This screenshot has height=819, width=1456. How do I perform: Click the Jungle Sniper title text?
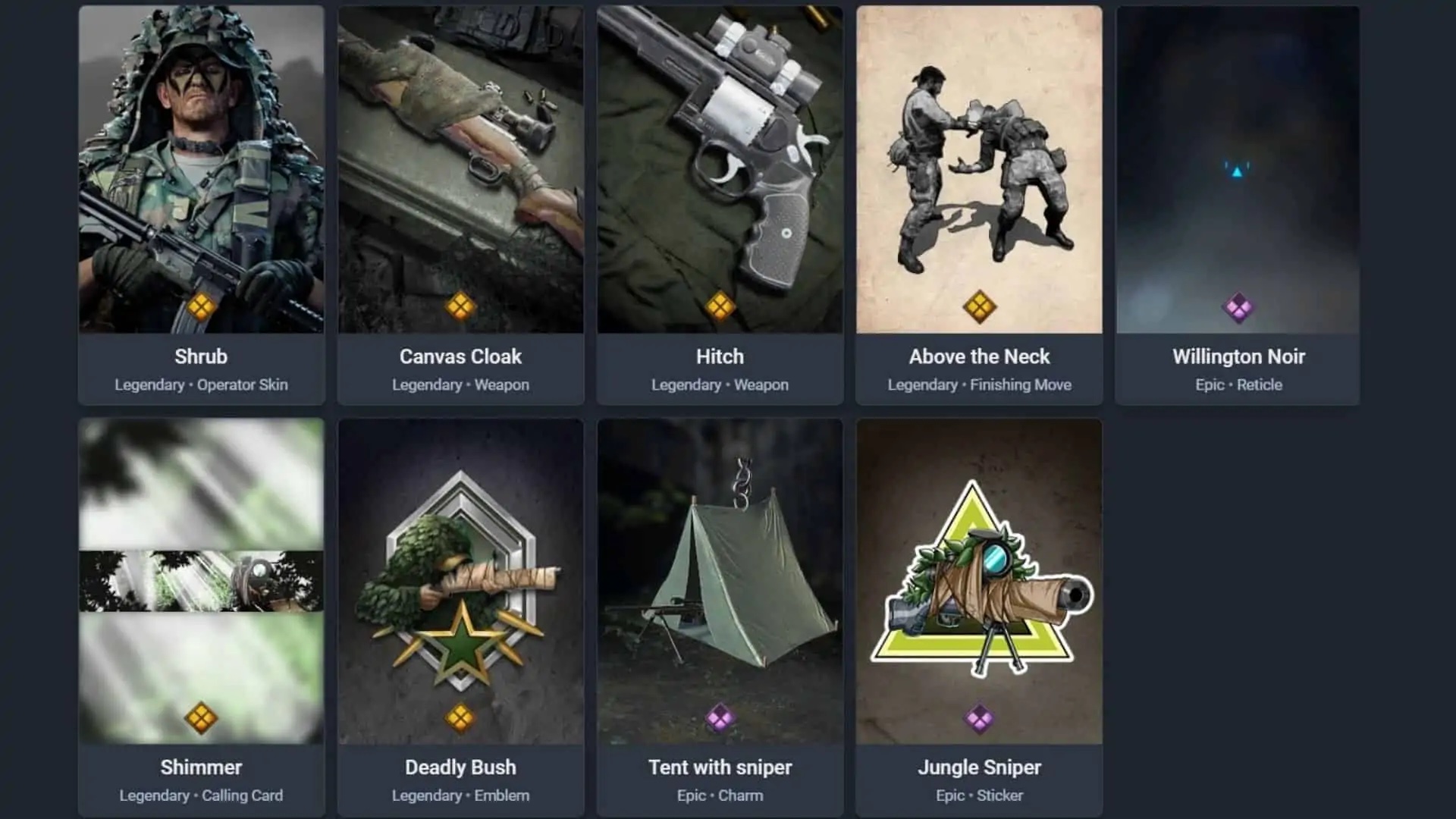tap(979, 767)
